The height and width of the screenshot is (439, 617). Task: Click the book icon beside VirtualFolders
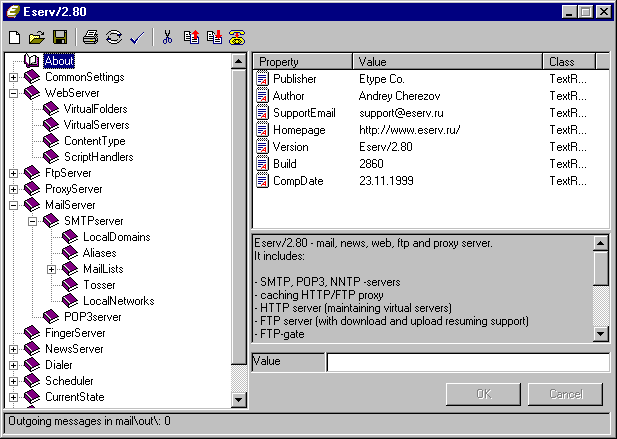pos(51,109)
